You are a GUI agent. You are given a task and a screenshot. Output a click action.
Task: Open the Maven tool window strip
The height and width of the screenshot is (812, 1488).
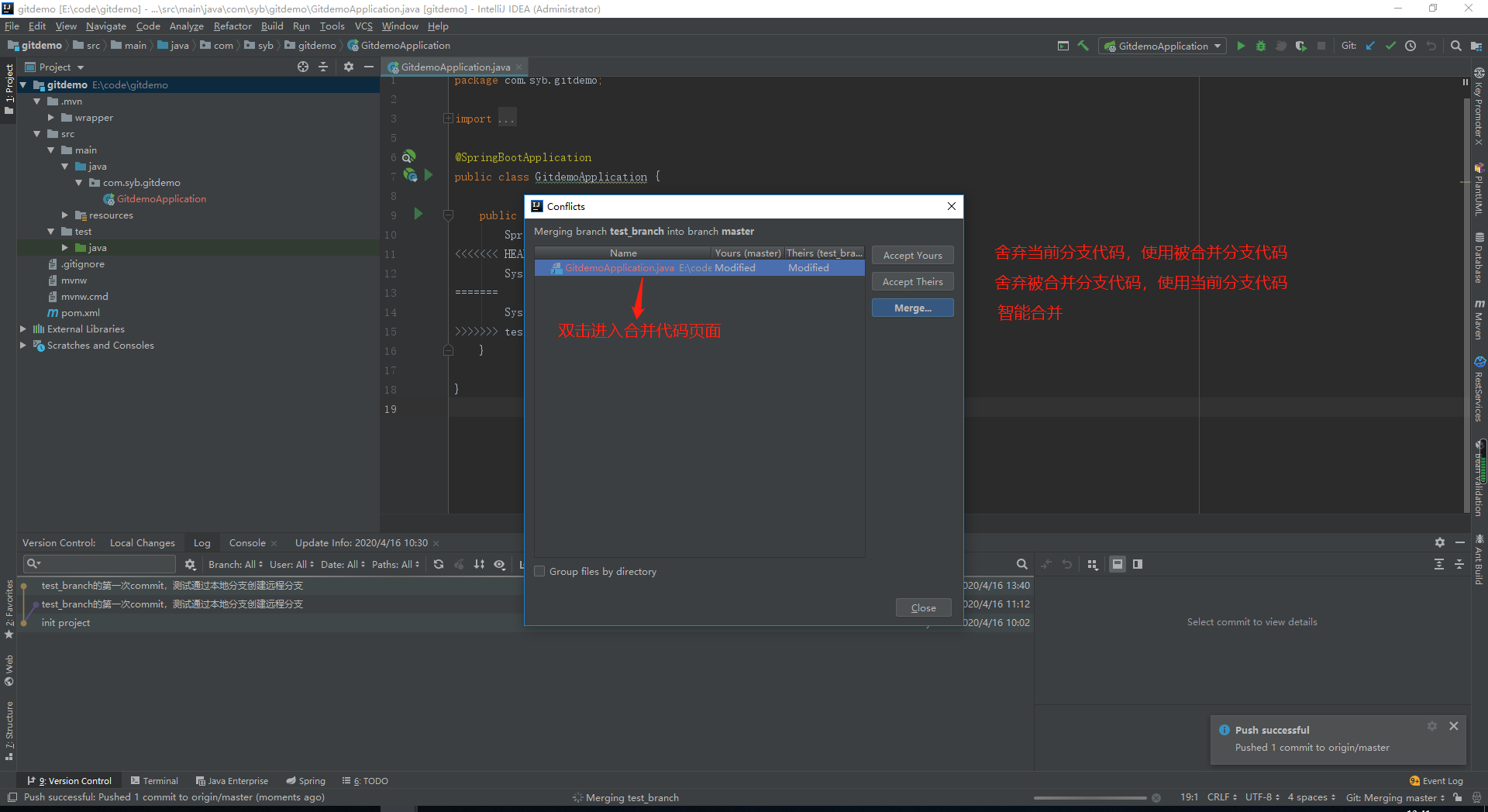tap(1479, 319)
